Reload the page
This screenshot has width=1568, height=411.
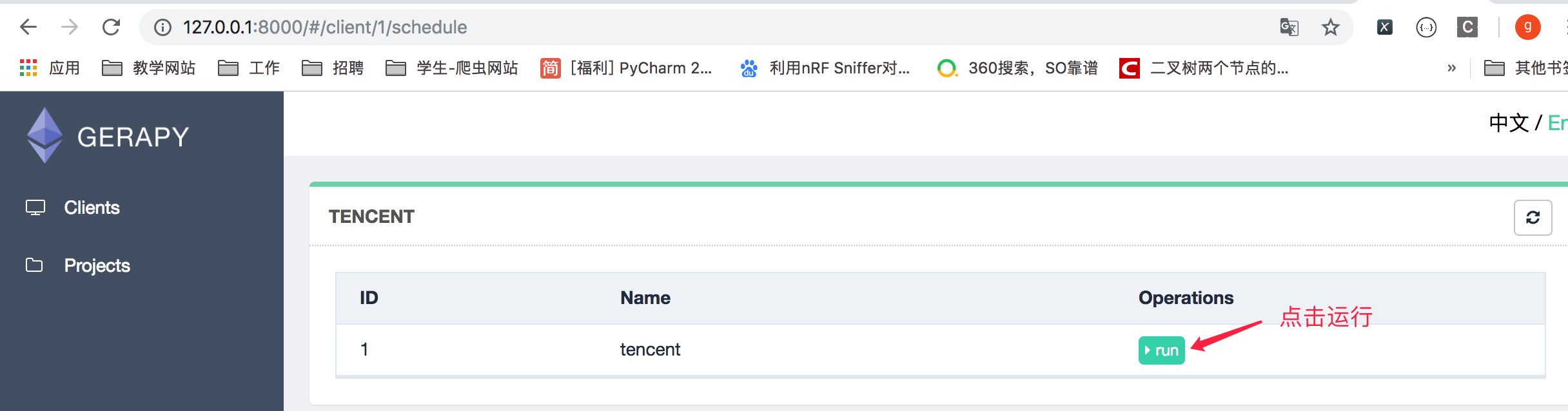click(111, 27)
